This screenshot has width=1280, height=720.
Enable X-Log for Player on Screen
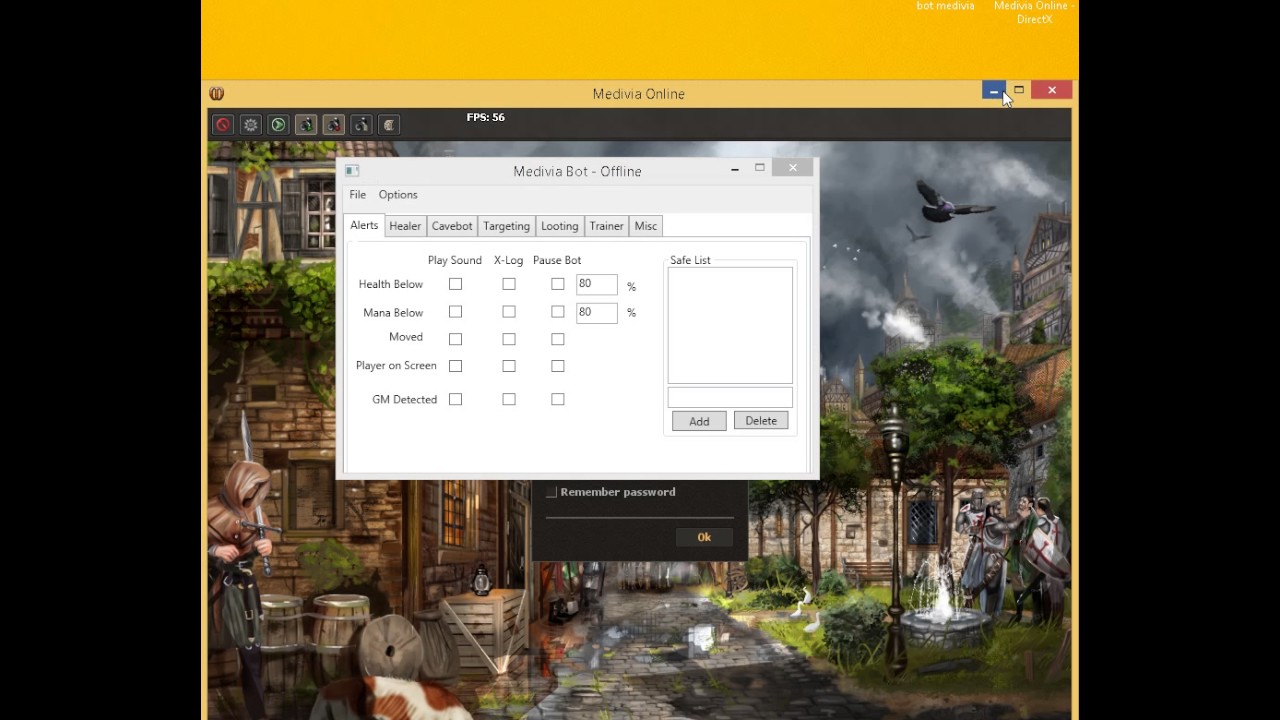(x=509, y=366)
